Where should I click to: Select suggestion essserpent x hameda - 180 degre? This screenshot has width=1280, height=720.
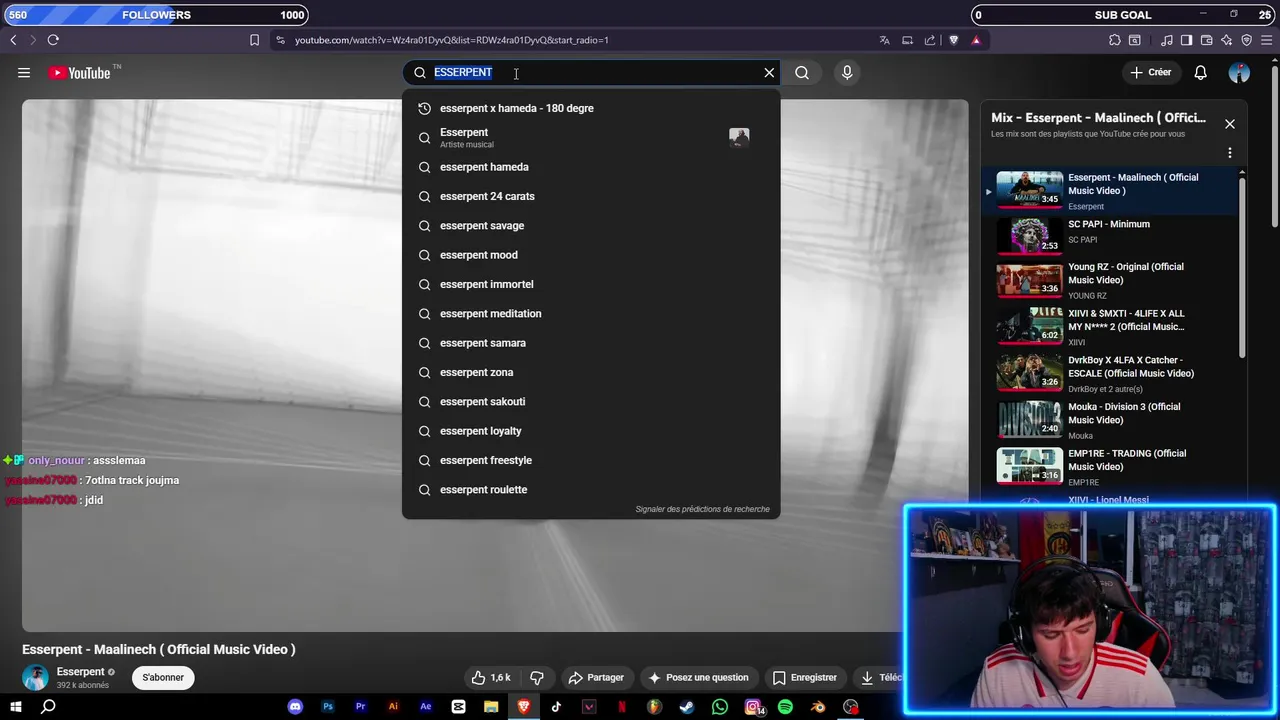pyautogui.click(x=591, y=108)
